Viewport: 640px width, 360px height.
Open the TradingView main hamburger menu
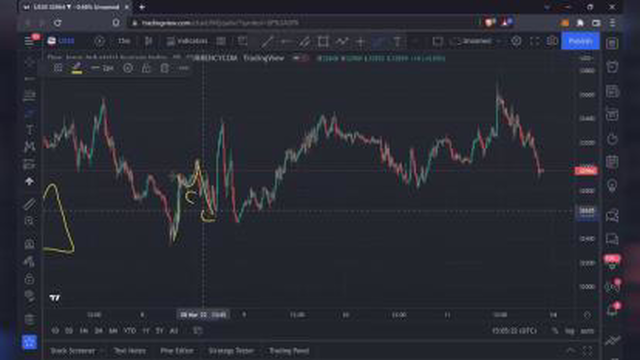pyautogui.click(x=29, y=41)
